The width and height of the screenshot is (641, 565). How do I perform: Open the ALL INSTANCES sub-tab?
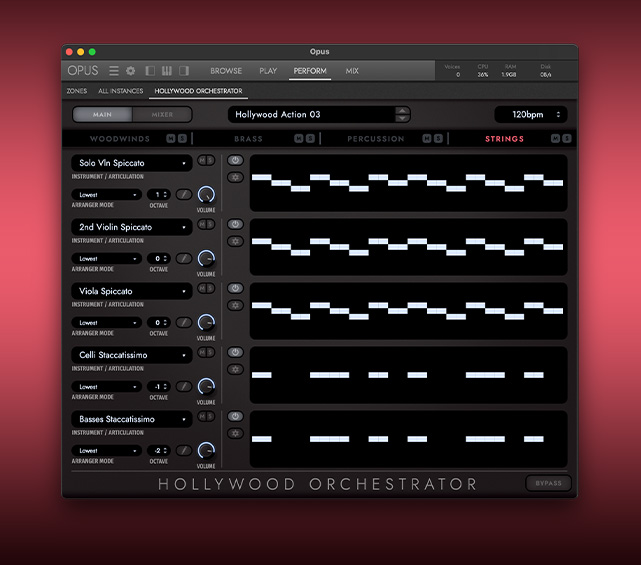click(121, 91)
